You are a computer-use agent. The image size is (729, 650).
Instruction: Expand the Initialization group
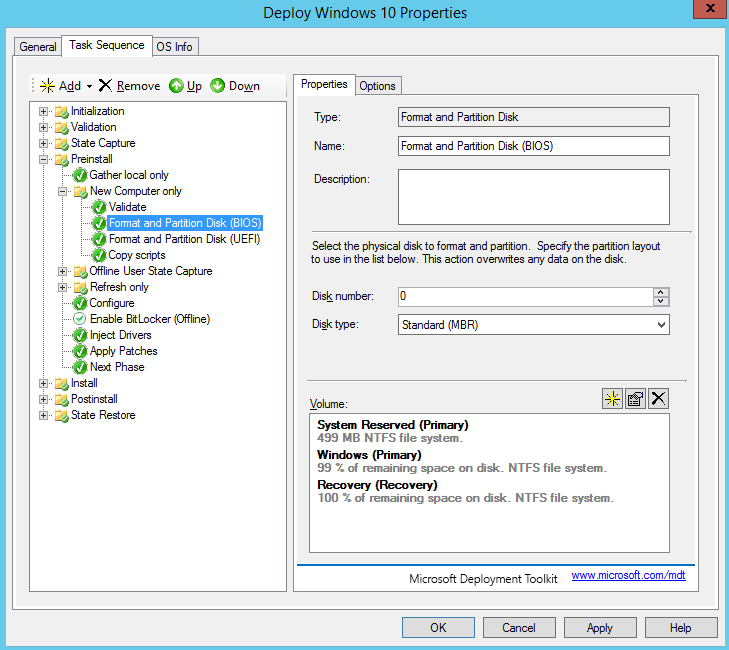[43, 112]
